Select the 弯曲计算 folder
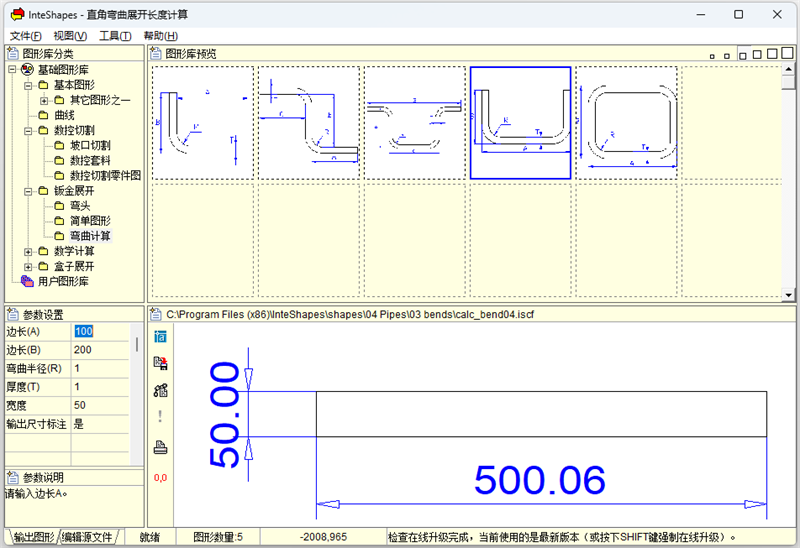The image size is (800, 548). (90, 236)
